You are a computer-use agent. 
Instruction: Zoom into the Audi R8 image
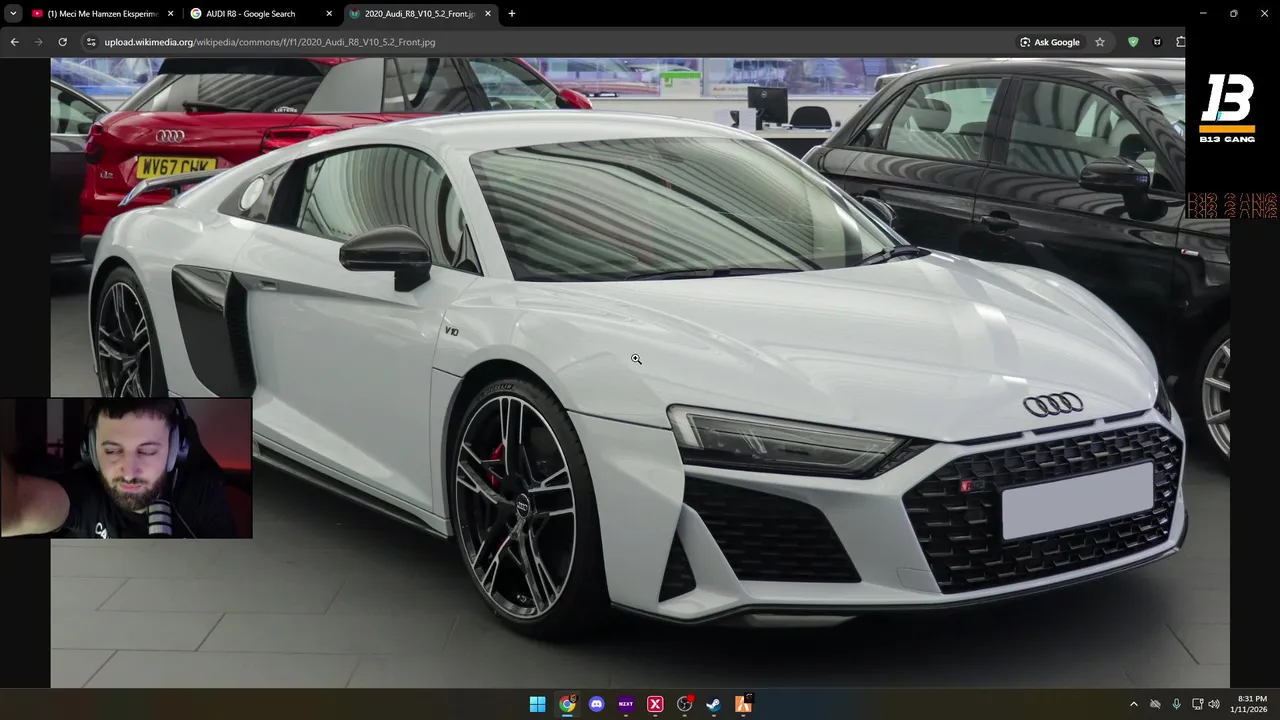click(640, 372)
